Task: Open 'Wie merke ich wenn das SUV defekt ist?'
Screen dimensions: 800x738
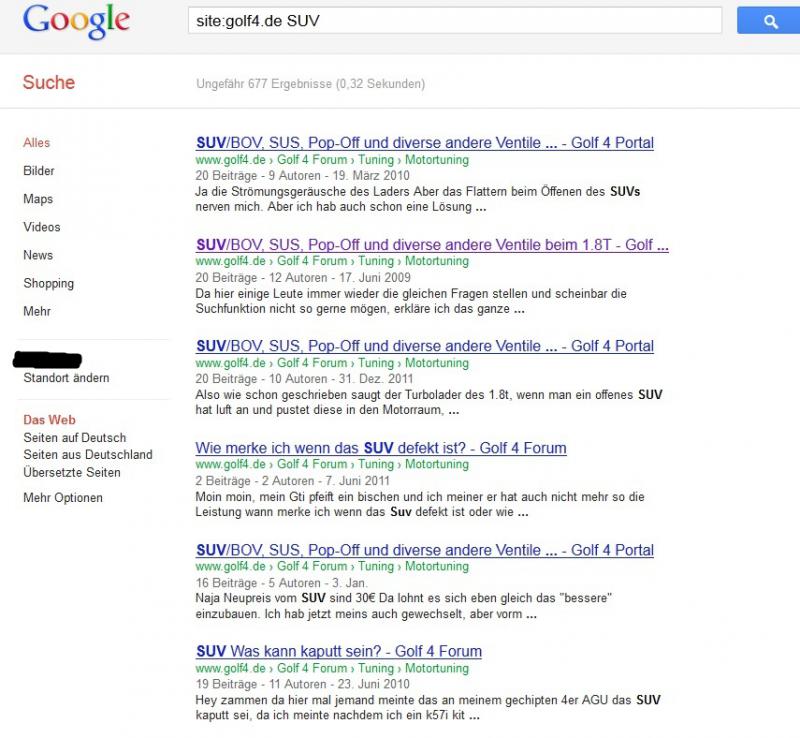Action: click(381, 448)
